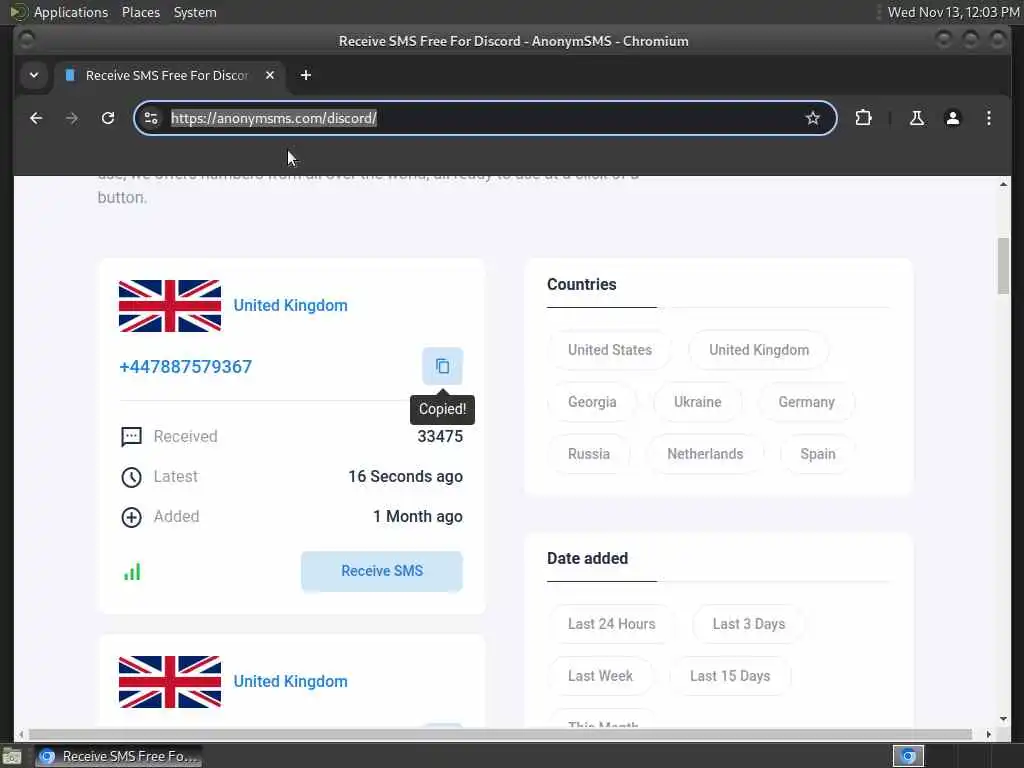
Task: Click the scroll up arrow
Action: (1004, 185)
